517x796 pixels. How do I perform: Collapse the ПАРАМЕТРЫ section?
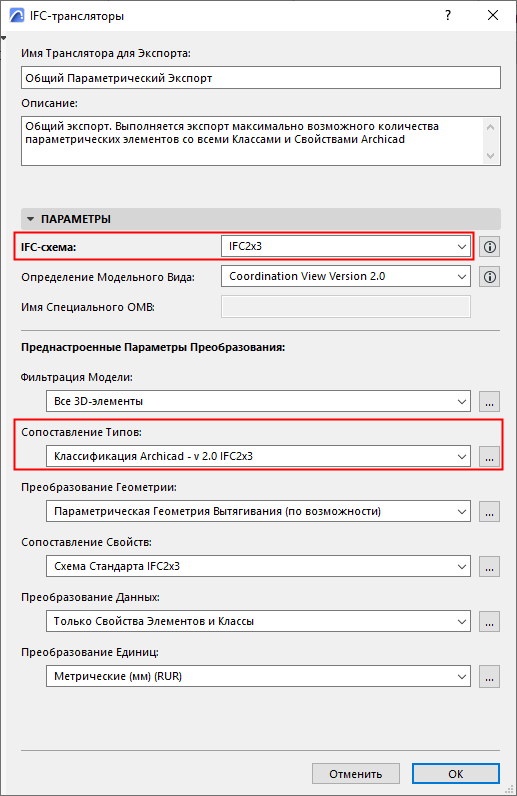point(30,219)
